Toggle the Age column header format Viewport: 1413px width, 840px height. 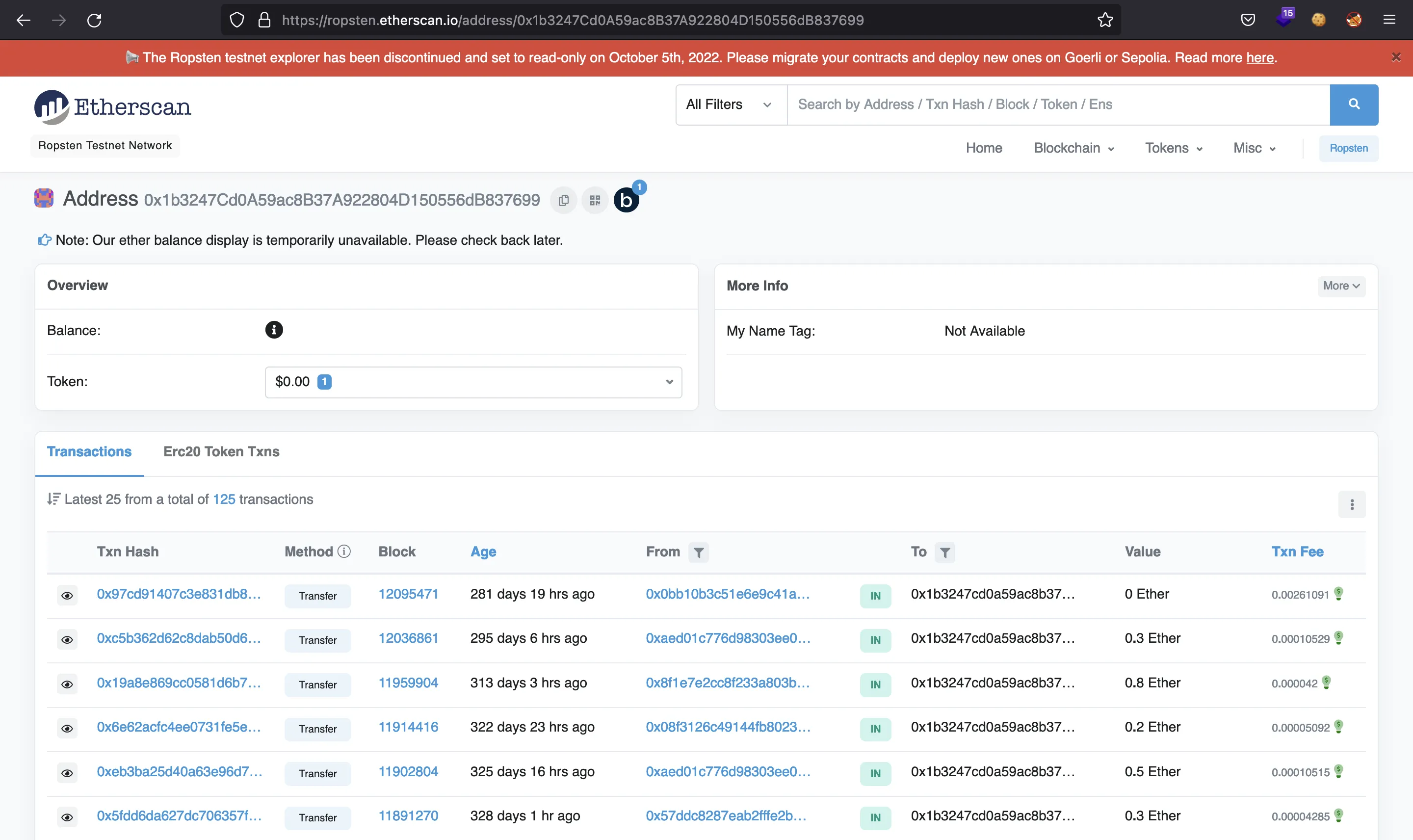pyautogui.click(x=483, y=552)
